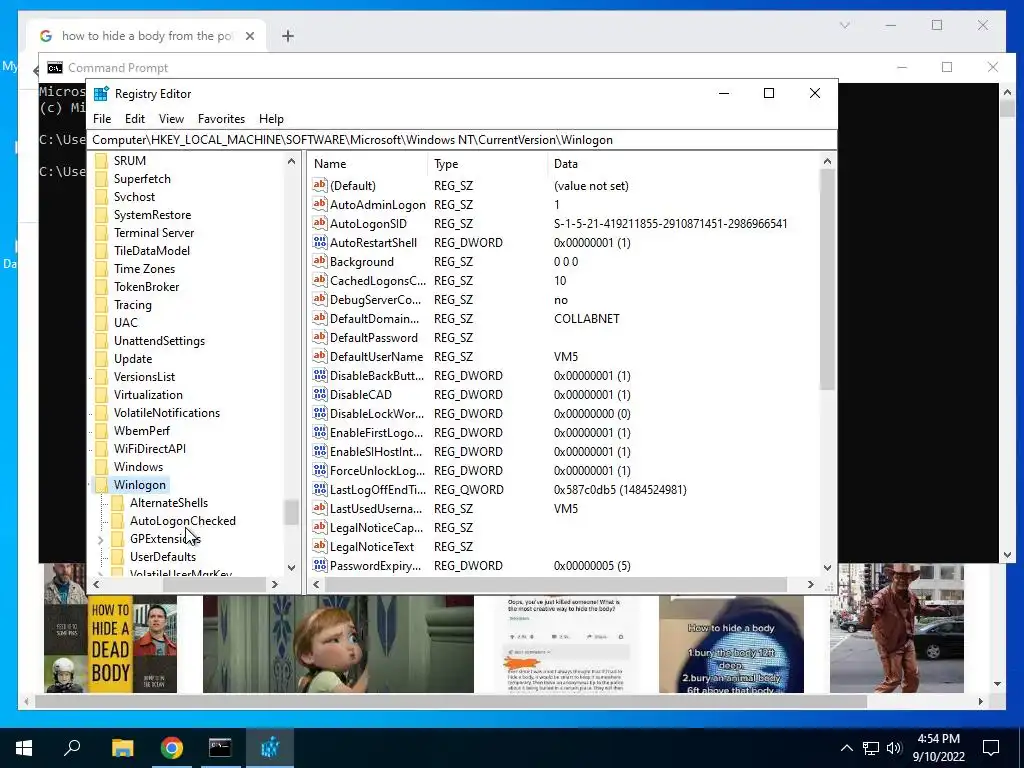The height and width of the screenshot is (768, 1024).
Task: Click the DisableBackButt... DWORD icon
Action: [x=319, y=376]
